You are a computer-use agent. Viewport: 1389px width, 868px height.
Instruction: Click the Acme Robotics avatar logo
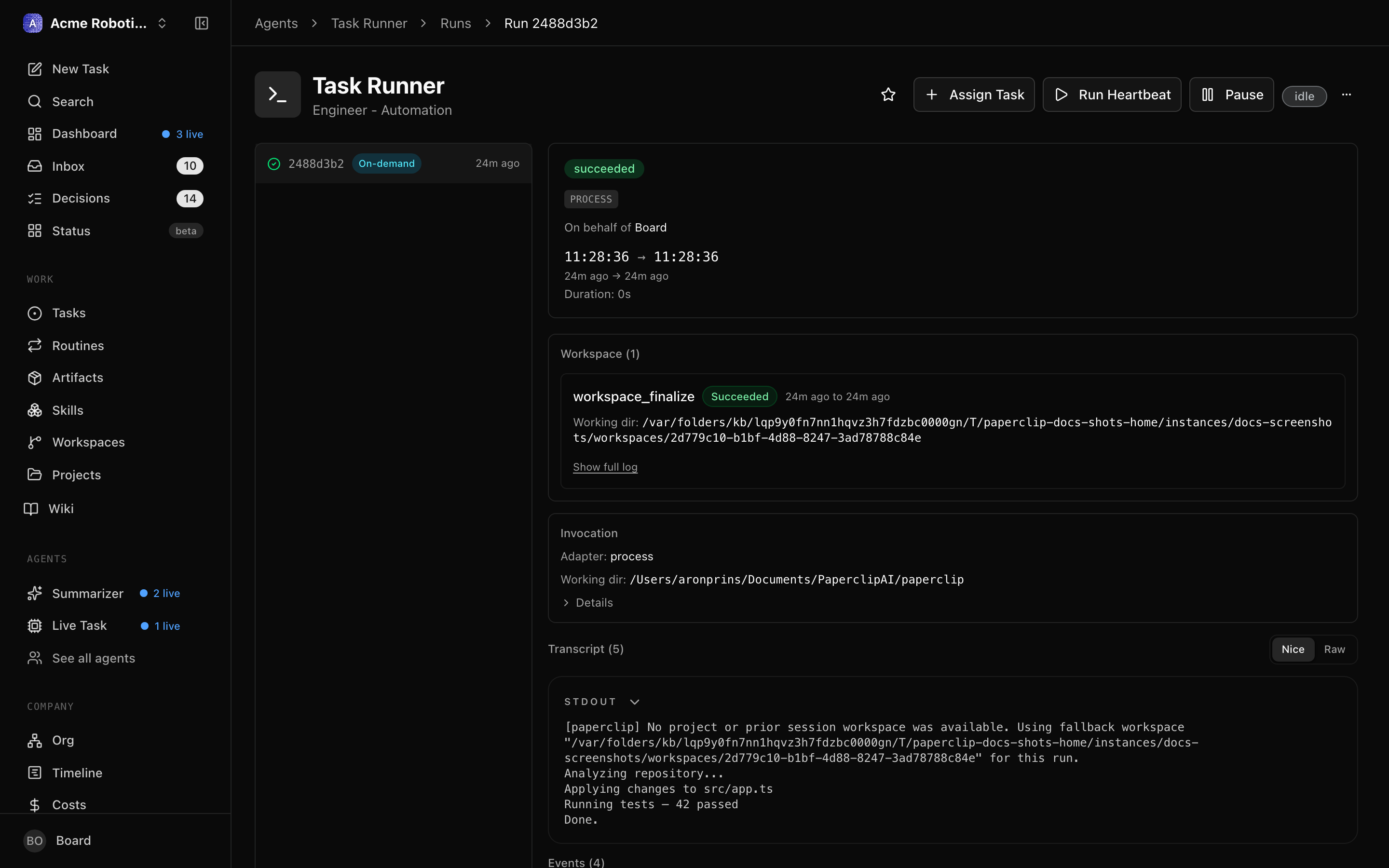33,23
